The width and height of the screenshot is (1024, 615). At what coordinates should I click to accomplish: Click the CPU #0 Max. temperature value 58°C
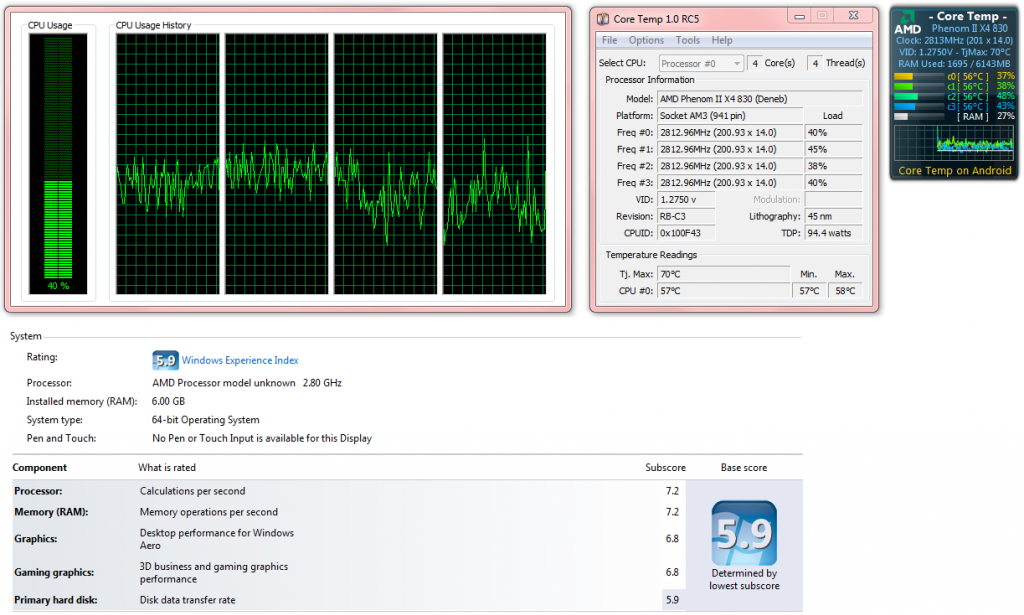pyautogui.click(x=845, y=291)
